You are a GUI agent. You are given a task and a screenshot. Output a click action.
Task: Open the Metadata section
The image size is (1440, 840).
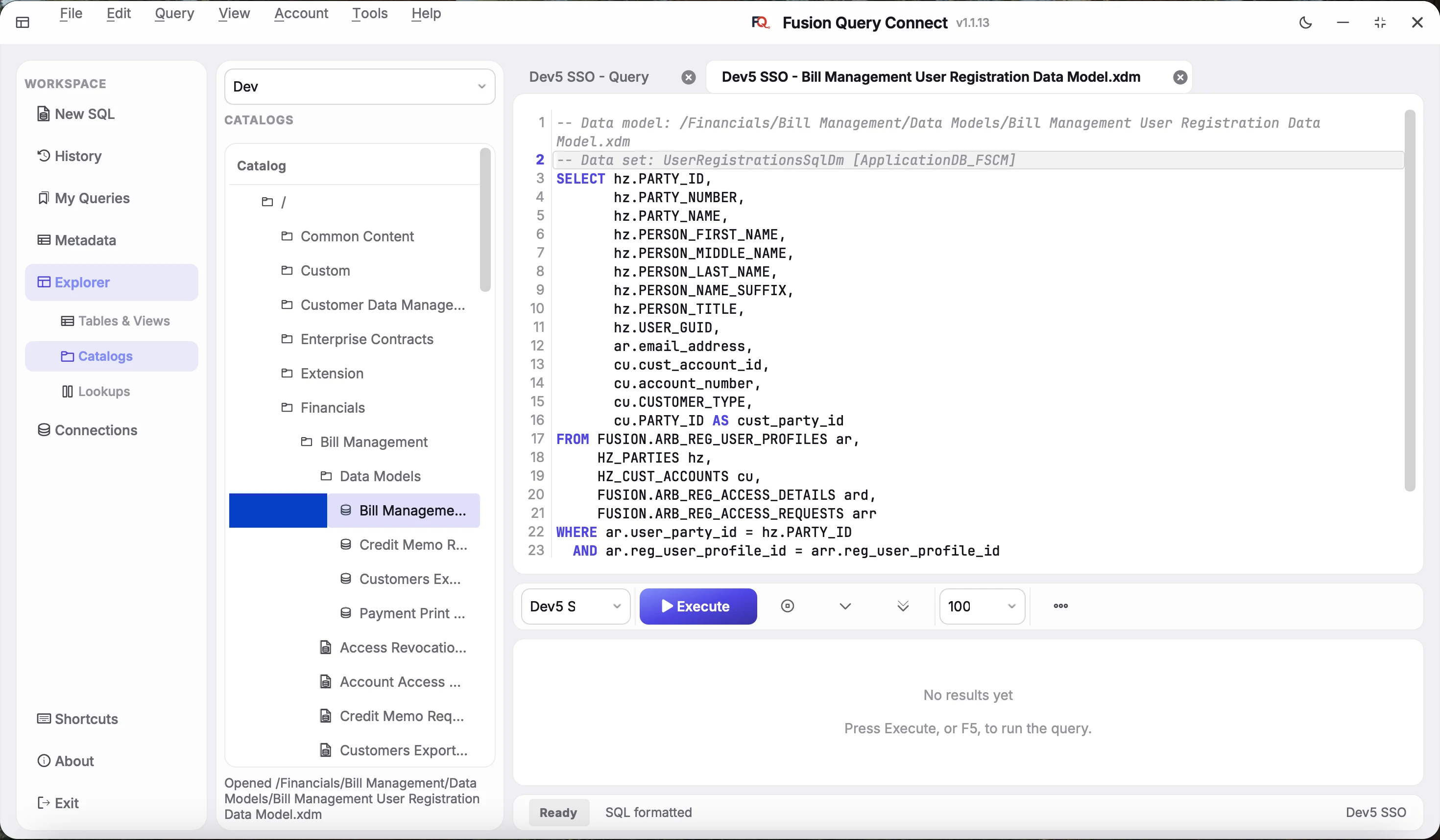click(112, 240)
